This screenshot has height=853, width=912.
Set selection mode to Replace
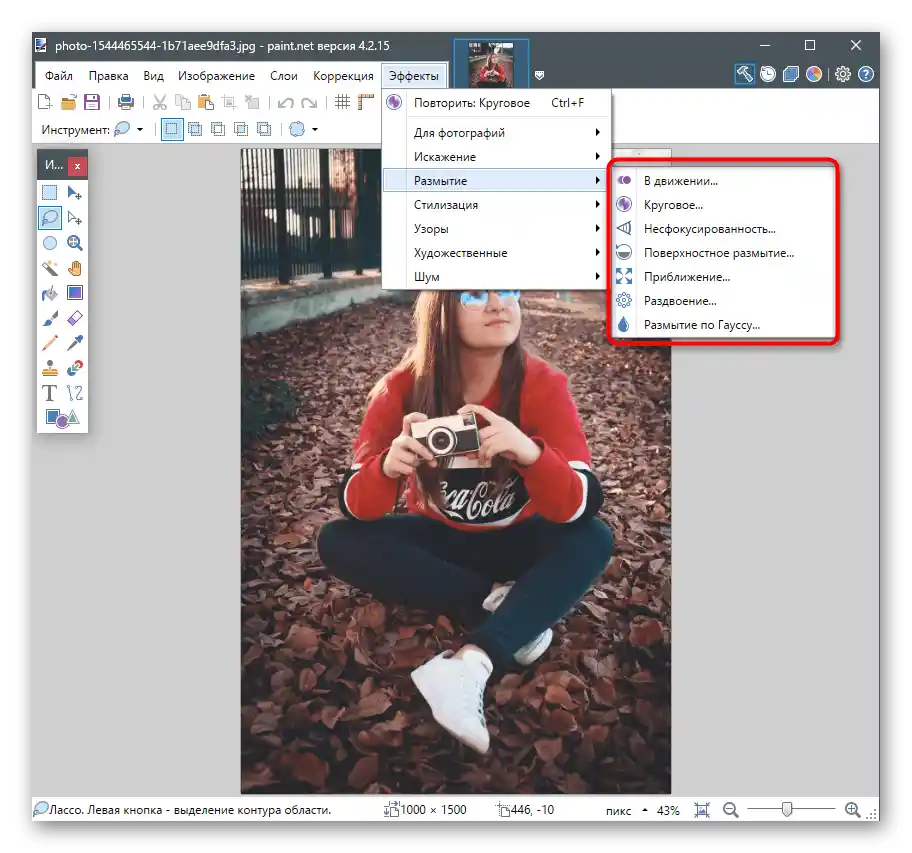coord(172,129)
